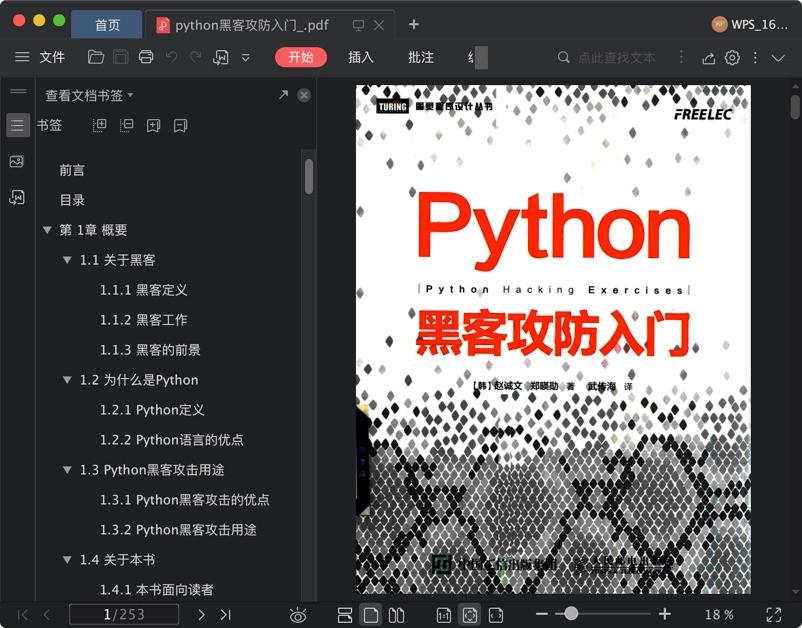Open the 批注 ribbon tab
Viewport: 802px width, 628px height.
pyautogui.click(x=421, y=57)
